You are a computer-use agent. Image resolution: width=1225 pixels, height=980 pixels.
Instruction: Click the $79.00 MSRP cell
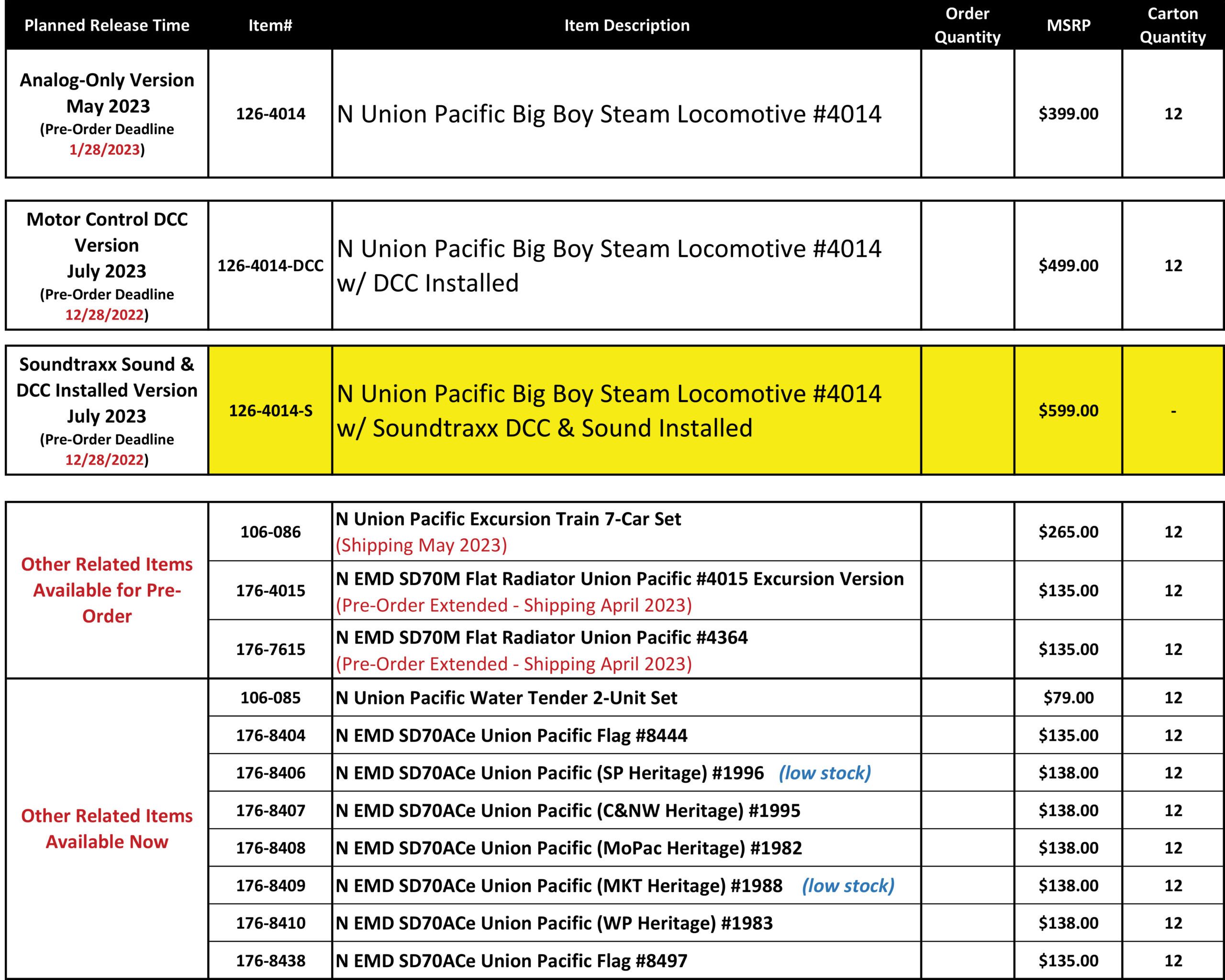click(x=1069, y=698)
